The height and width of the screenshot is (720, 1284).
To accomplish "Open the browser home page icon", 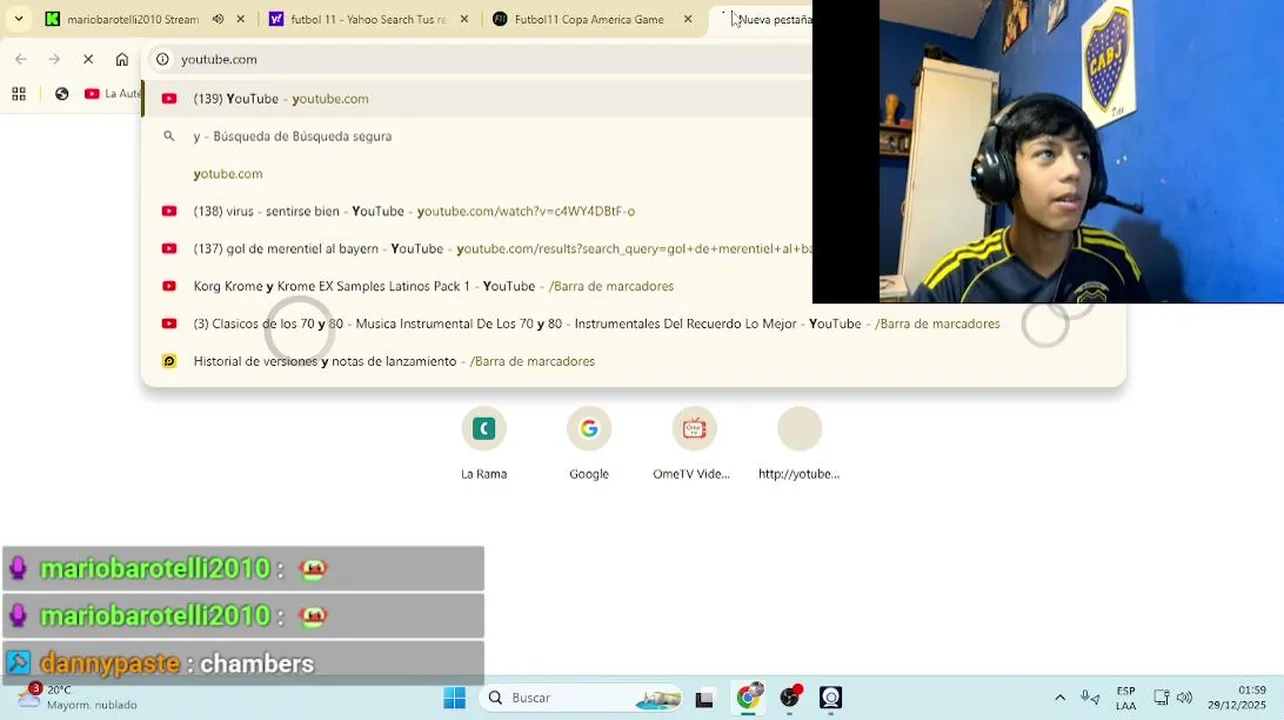I will [x=122, y=59].
